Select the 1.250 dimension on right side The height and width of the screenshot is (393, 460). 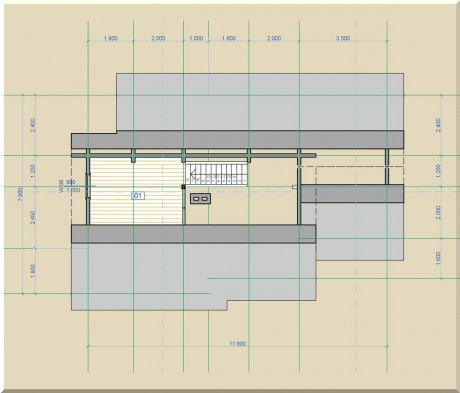[438, 171]
